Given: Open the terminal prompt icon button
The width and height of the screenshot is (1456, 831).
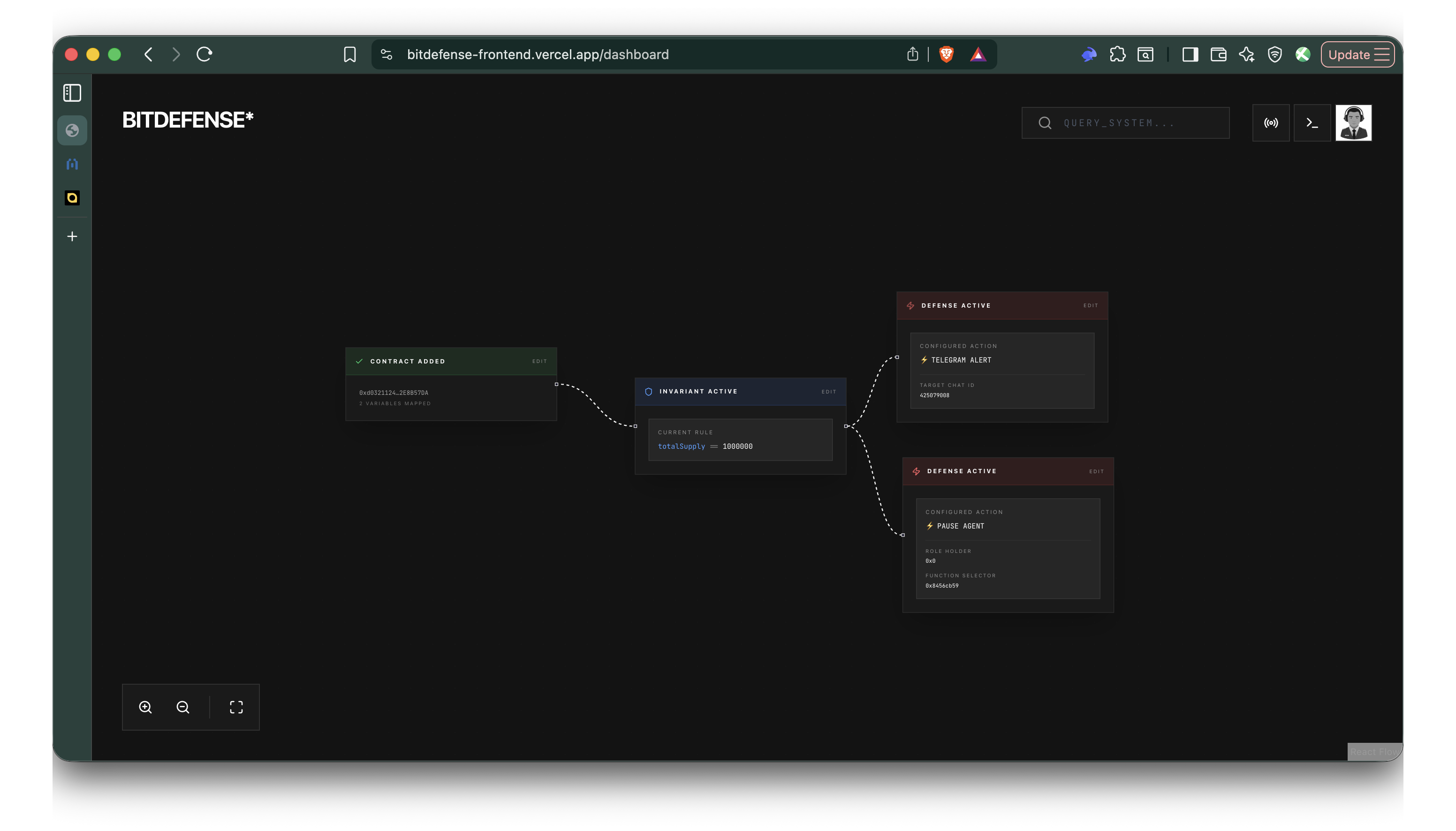Looking at the screenshot, I should [x=1312, y=123].
